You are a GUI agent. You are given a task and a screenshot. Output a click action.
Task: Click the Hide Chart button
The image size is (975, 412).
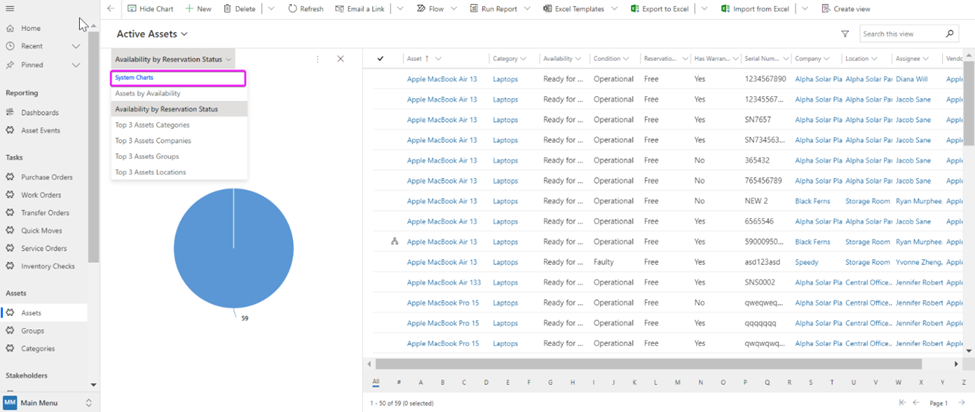point(149,8)
